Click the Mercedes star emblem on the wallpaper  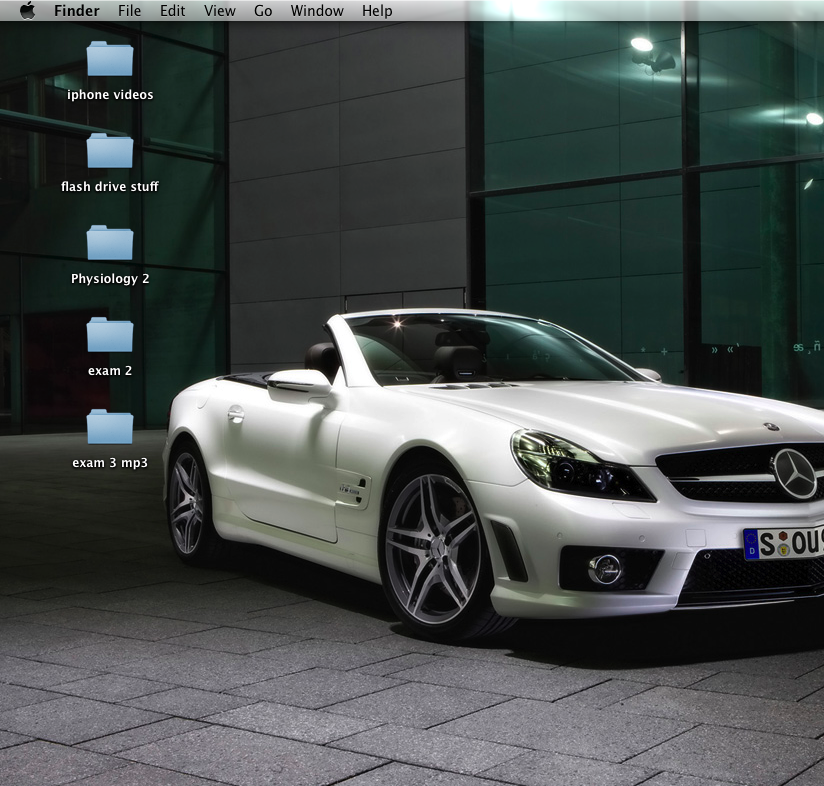795,473
